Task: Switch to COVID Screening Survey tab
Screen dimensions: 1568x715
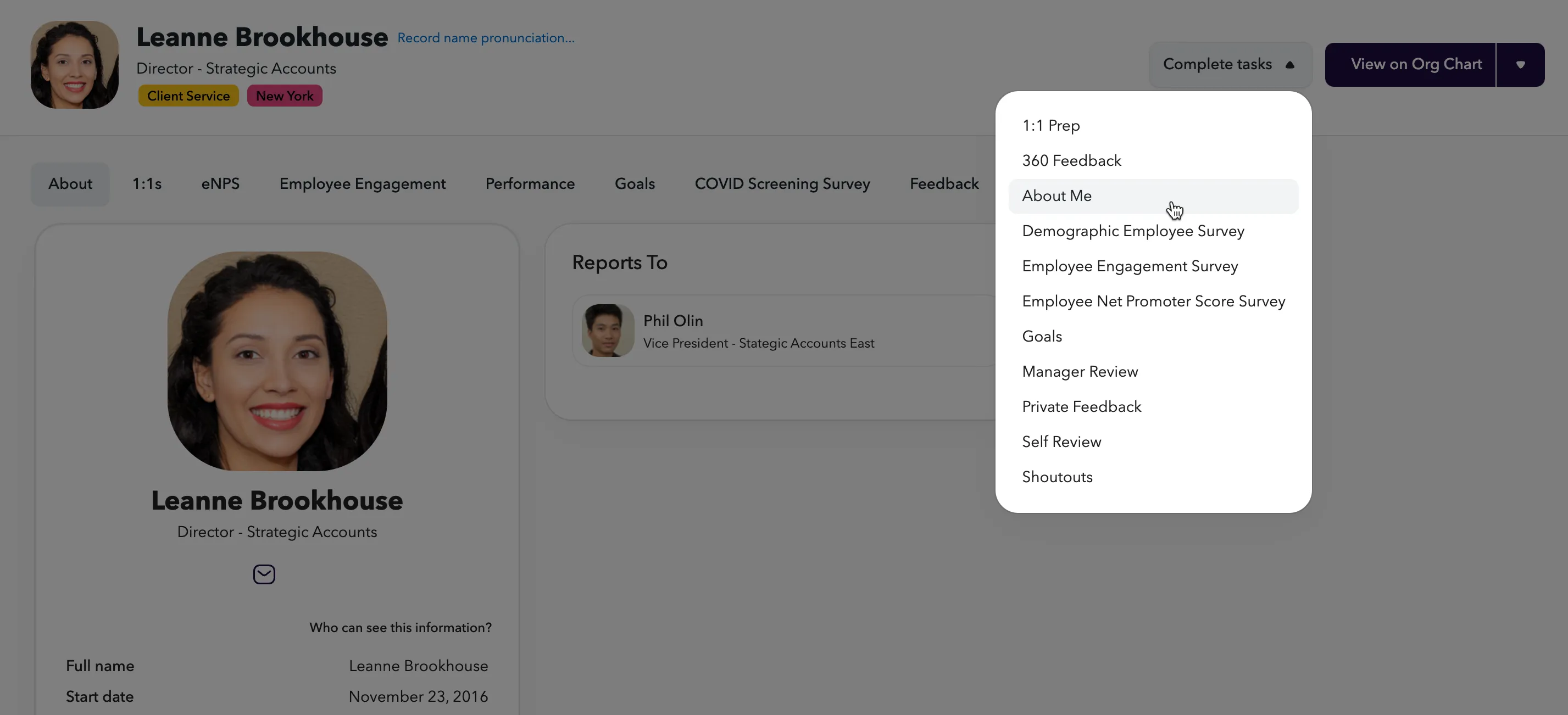Action: [782, 184]
